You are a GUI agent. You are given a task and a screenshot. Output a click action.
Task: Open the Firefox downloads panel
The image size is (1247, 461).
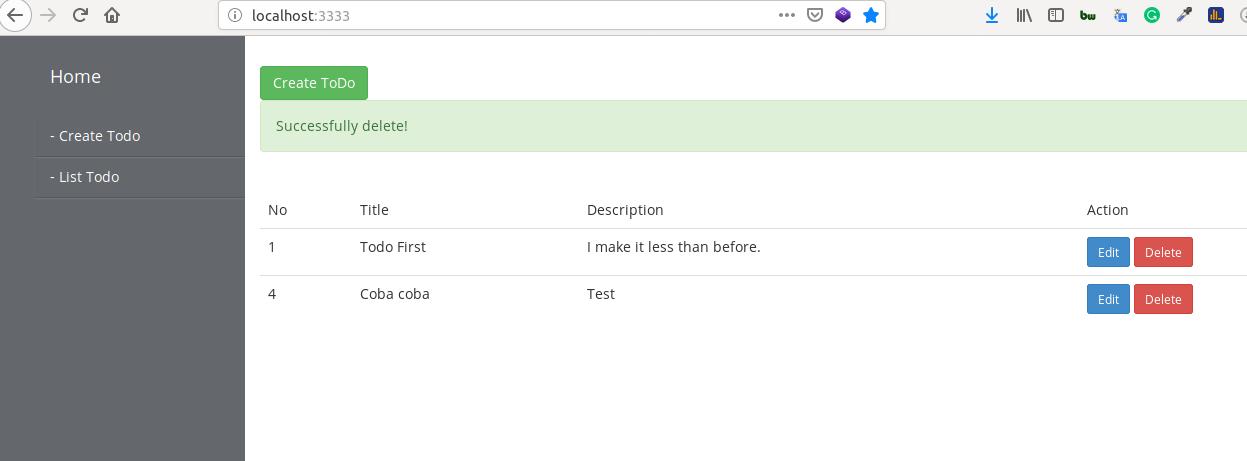tap(992, 15)
